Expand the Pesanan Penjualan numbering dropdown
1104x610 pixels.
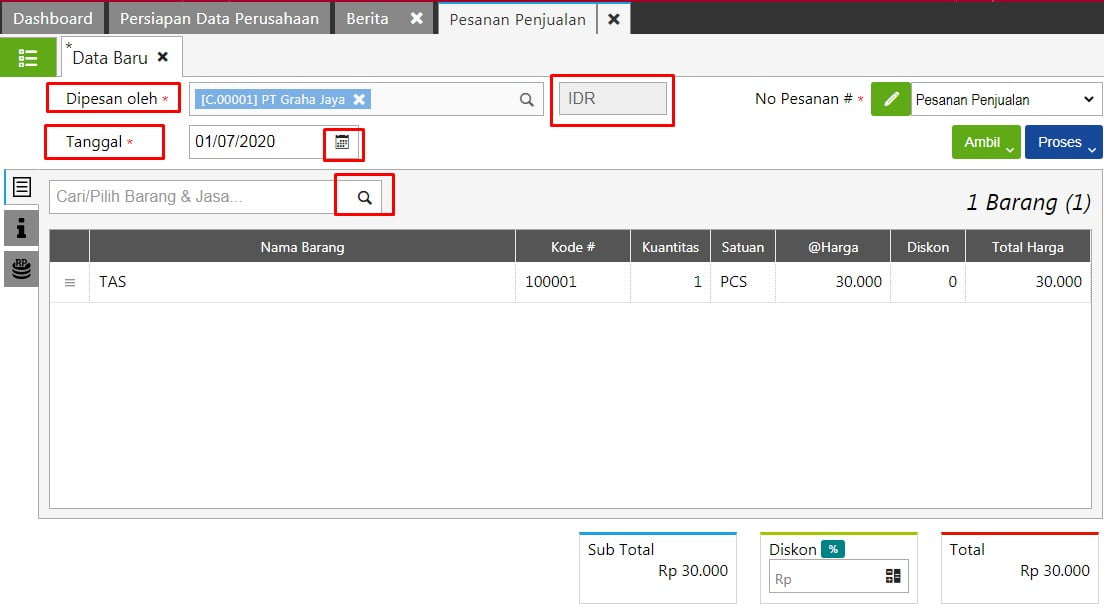click(1006, 99)
